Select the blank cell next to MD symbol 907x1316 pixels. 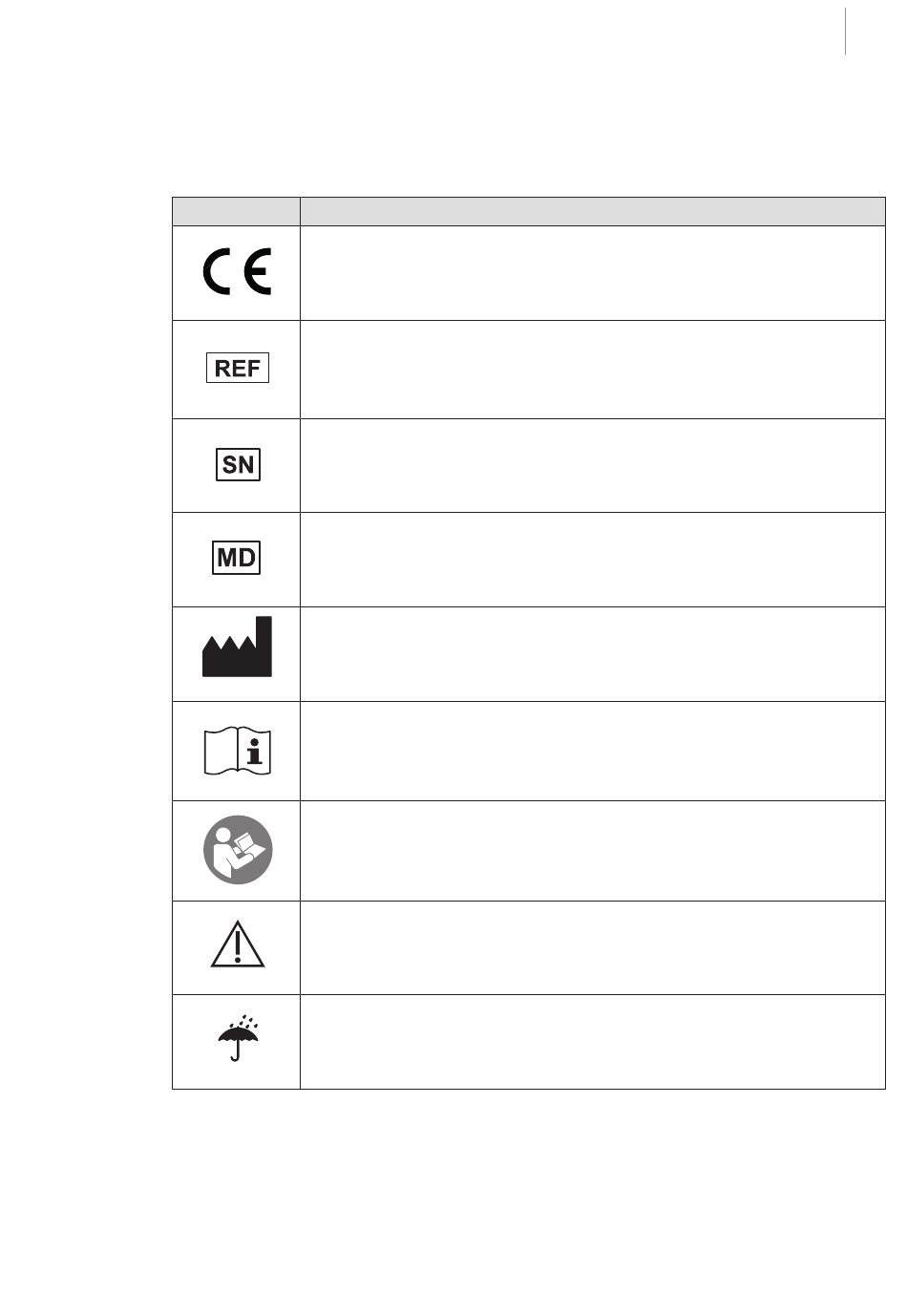593,560
